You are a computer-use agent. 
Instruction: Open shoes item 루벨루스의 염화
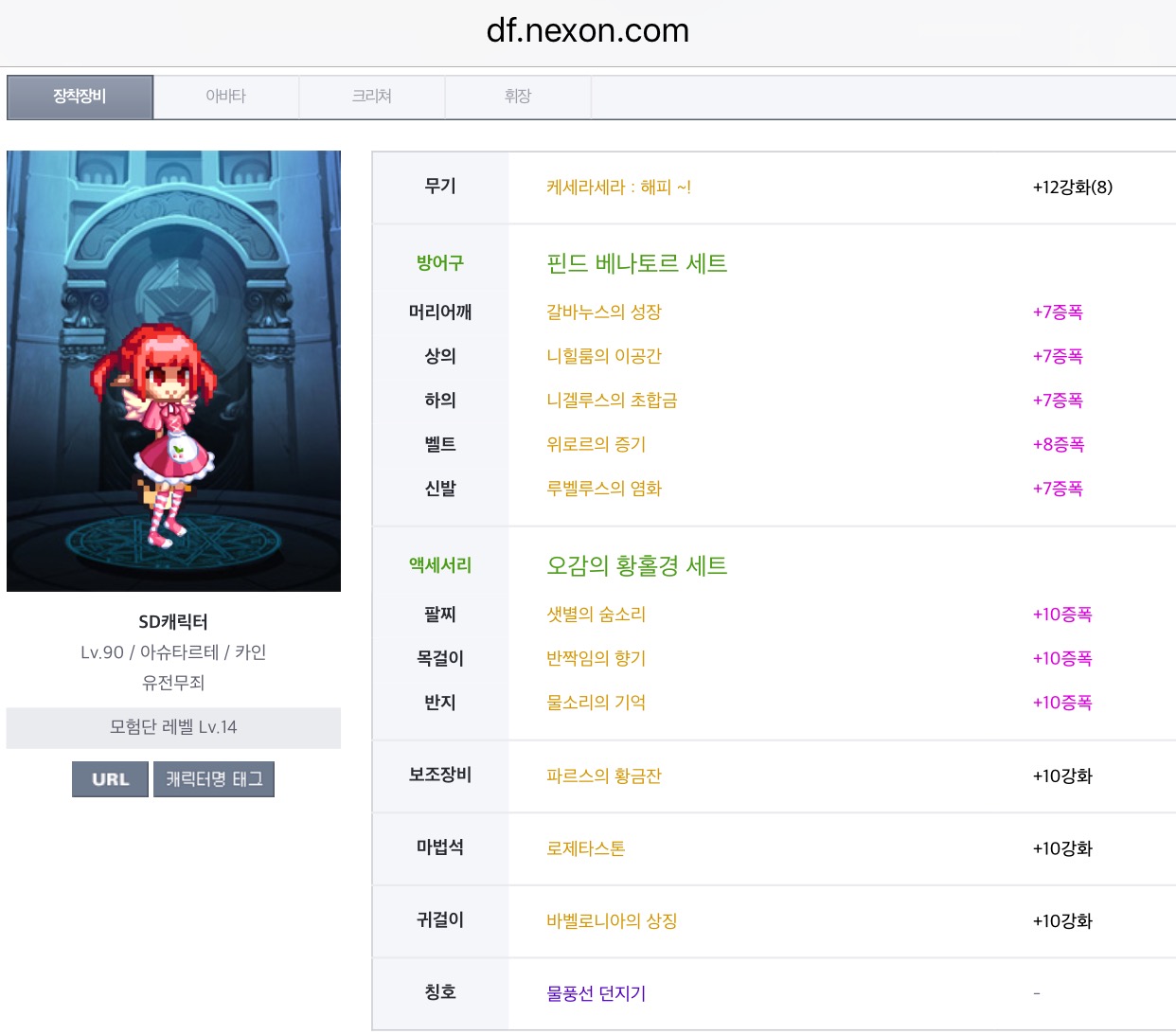(603, 490)
